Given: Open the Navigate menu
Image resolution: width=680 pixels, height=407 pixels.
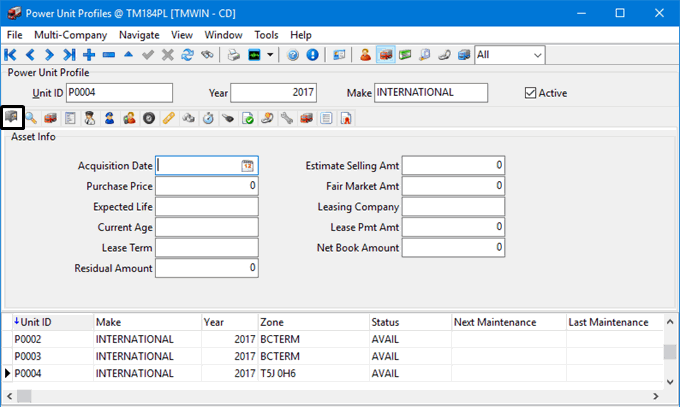Looking at the screenshot, I should (x=139, y=35).
